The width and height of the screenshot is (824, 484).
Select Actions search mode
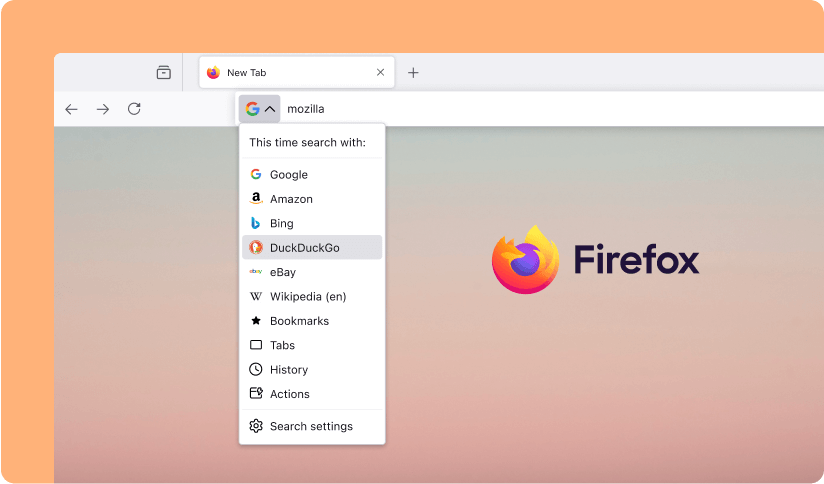[x=312, y=394]
